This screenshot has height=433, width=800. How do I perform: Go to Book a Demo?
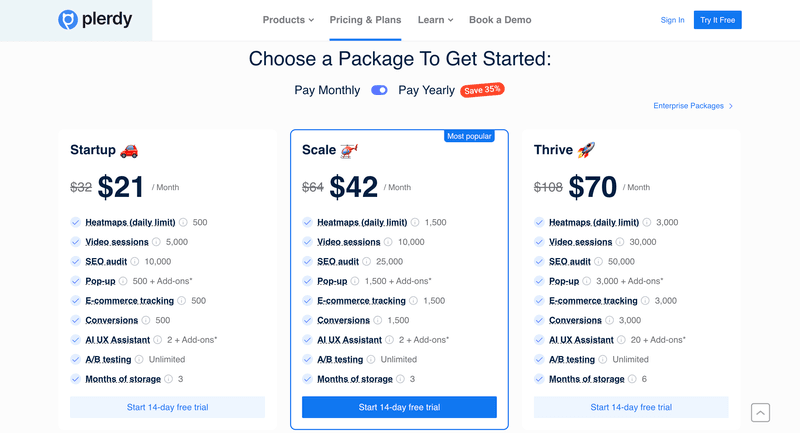click(500, 20)
